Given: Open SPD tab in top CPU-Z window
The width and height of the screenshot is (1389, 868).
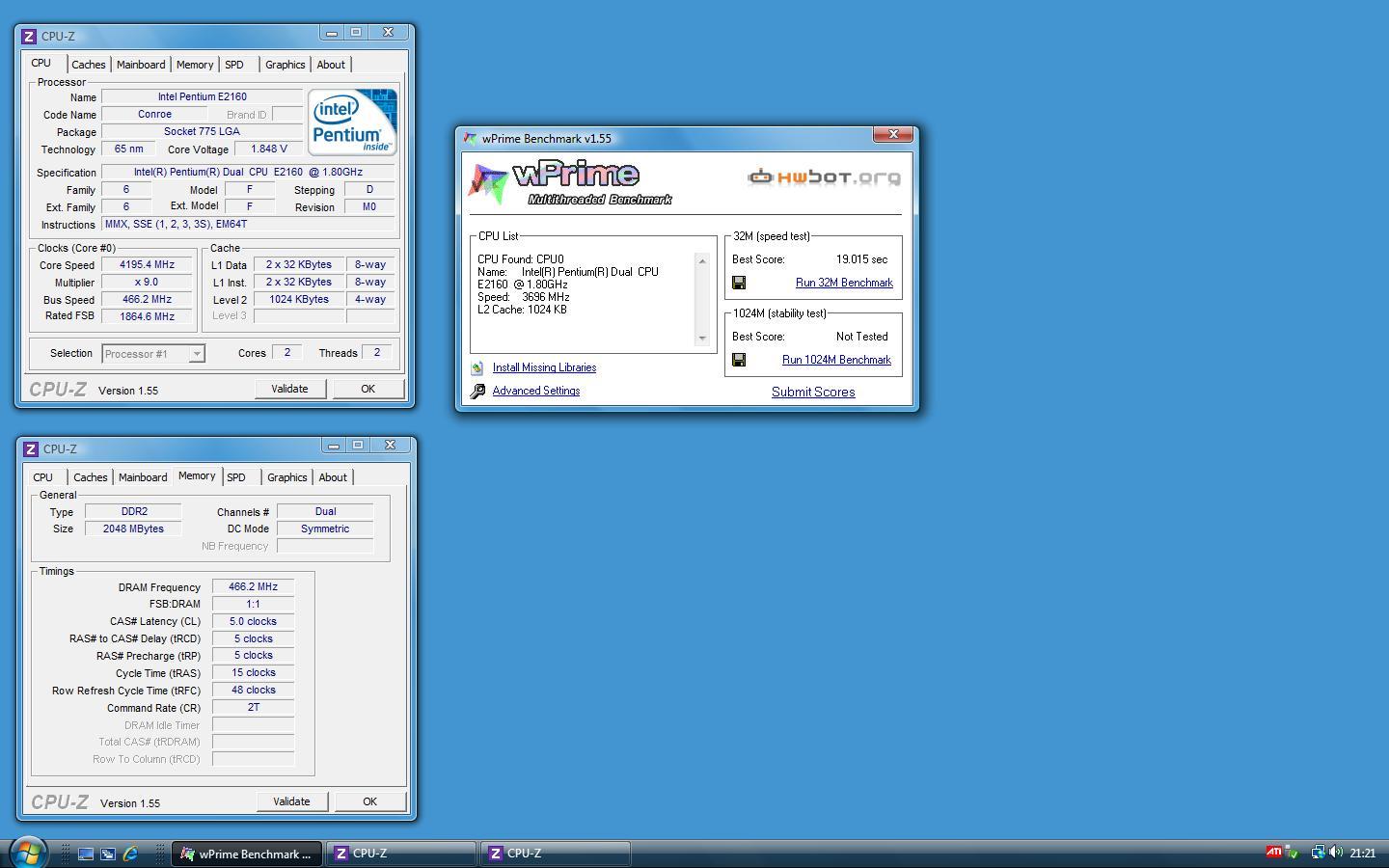Looking at the screenshot, I should 234,65.
